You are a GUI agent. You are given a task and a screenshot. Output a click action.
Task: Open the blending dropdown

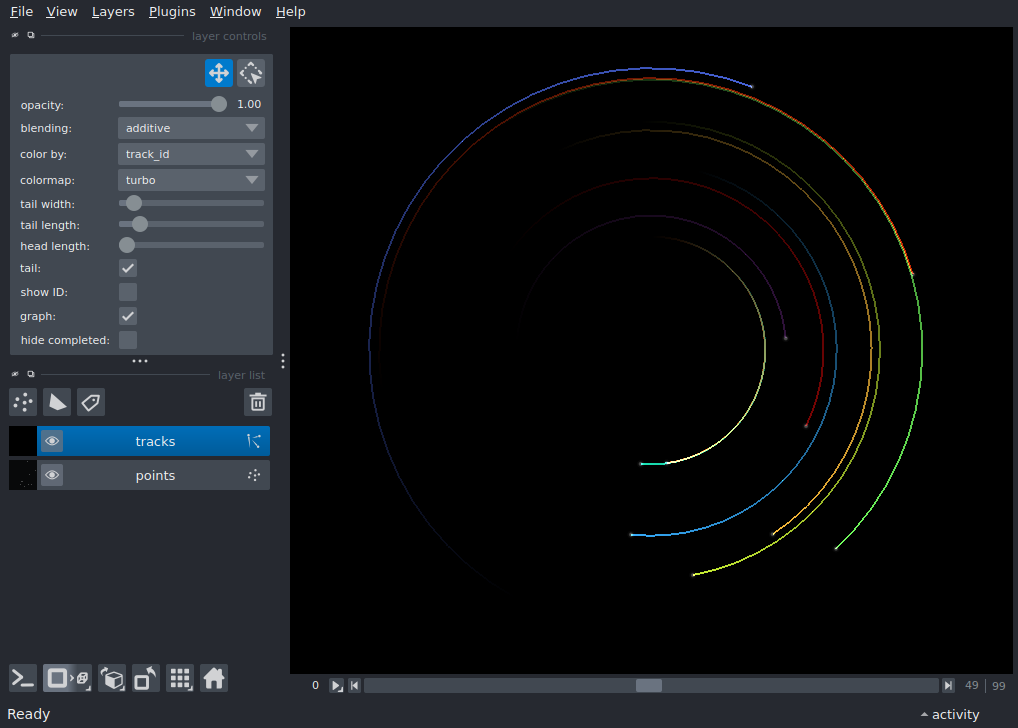point(191,128)
